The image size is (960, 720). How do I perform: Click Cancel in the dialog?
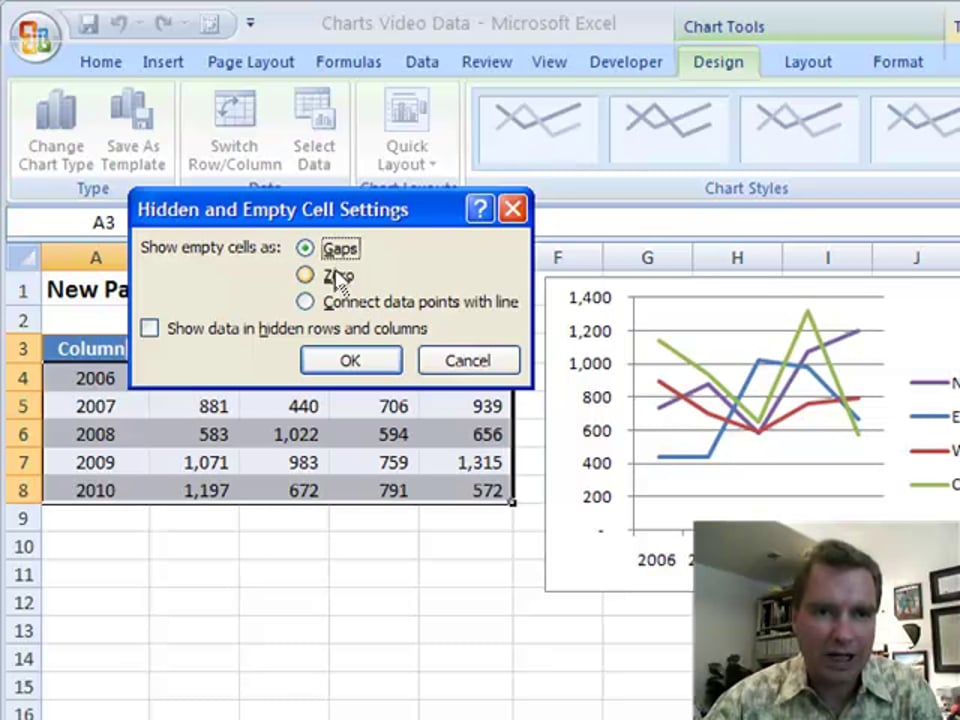point(468,360)
